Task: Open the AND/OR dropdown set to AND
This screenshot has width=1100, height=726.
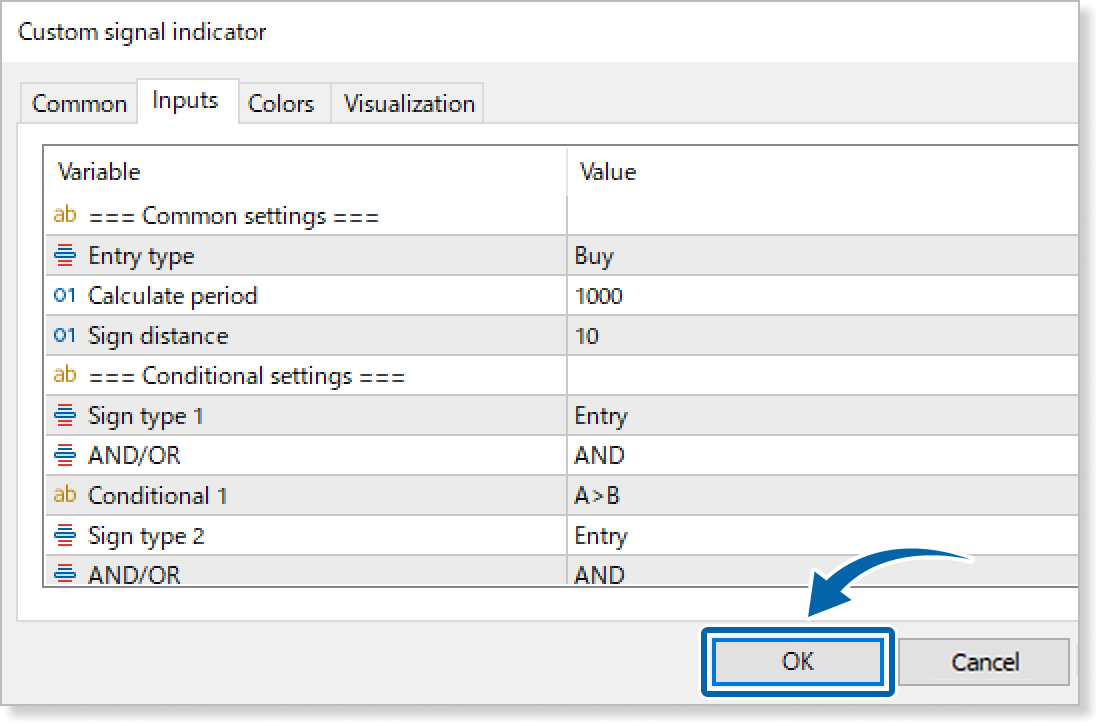Action: coord(700,455)
